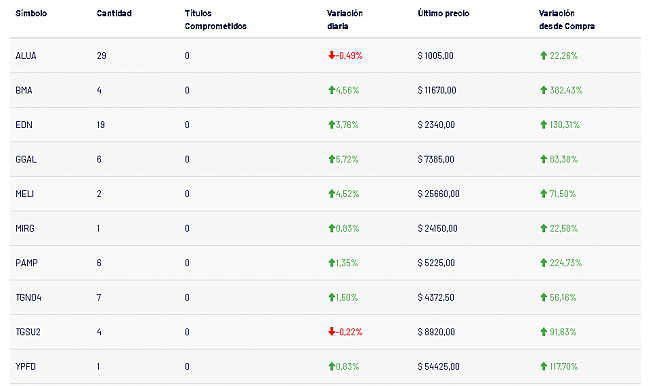Click TGNO4 last price $ 4372,50
650x386 pixels.
click(436, 297)
